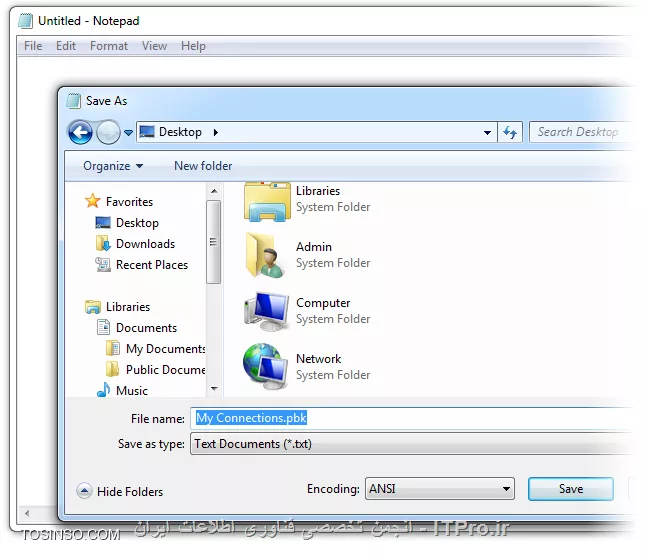Viewport: 645px width, 556px height.
Task: Open the View menu in Notepad
Action: pyautogui.click(x=154, y=46)
